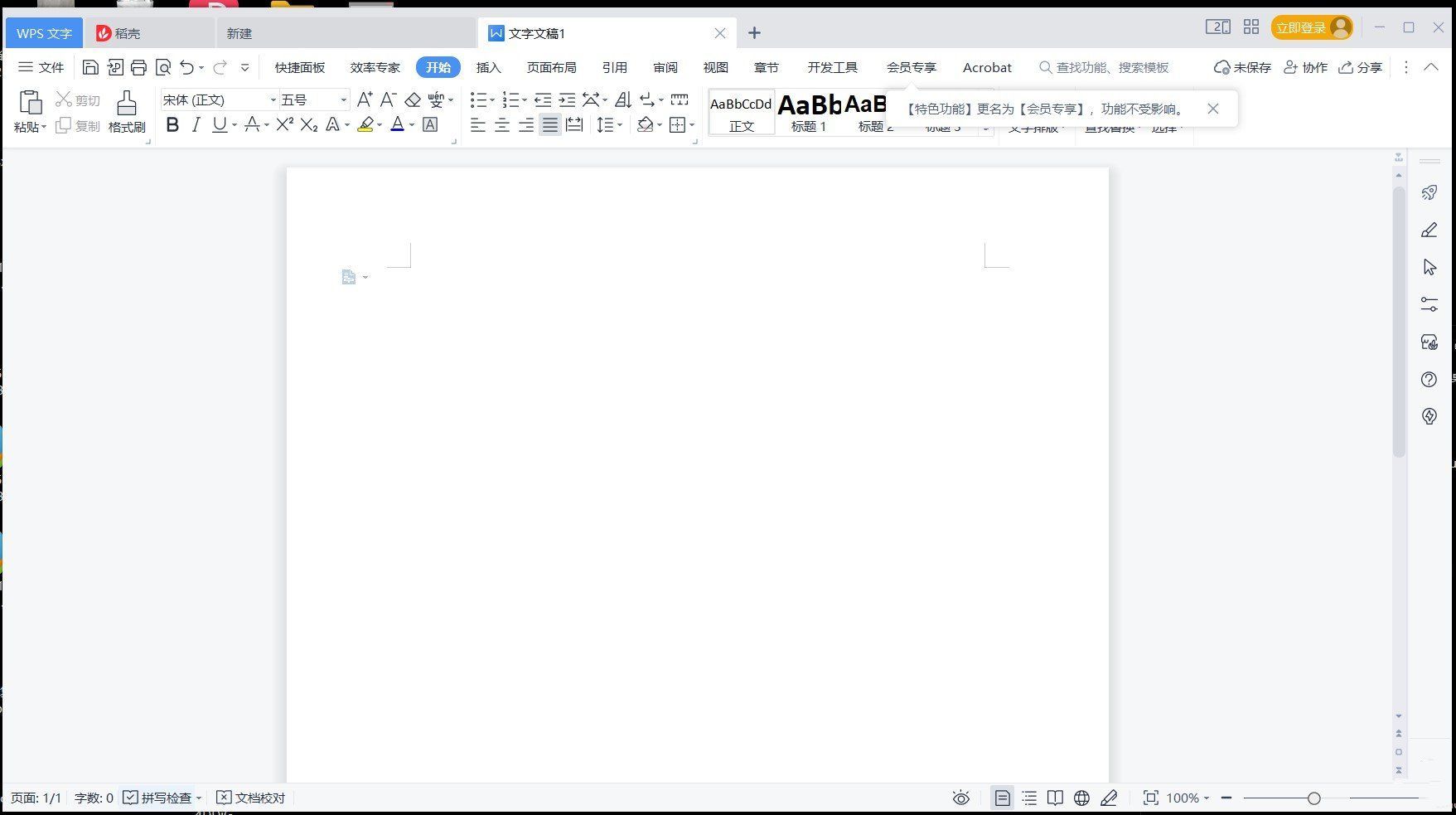Select the superscript X² icon

tap(284, 124)
